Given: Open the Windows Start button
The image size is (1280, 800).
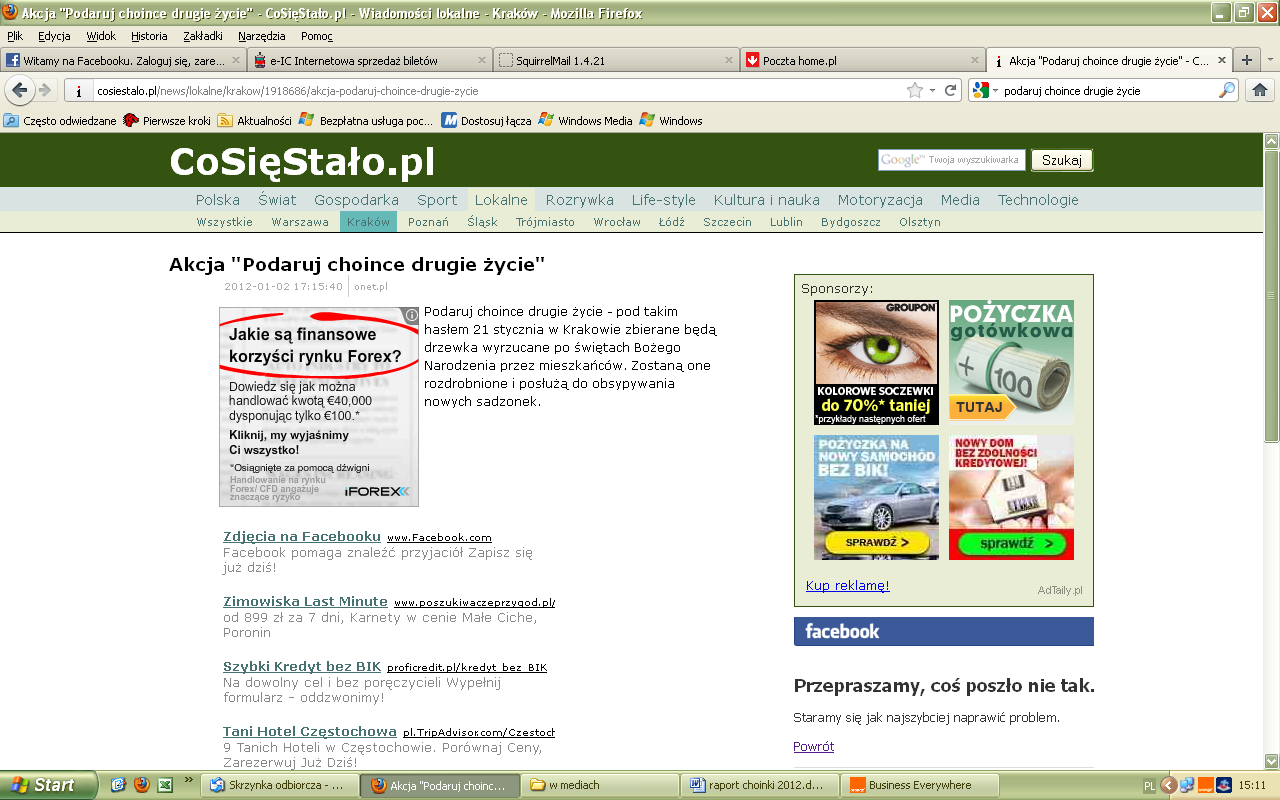Looking at the screenshot, I should click(x=48, y=785).
